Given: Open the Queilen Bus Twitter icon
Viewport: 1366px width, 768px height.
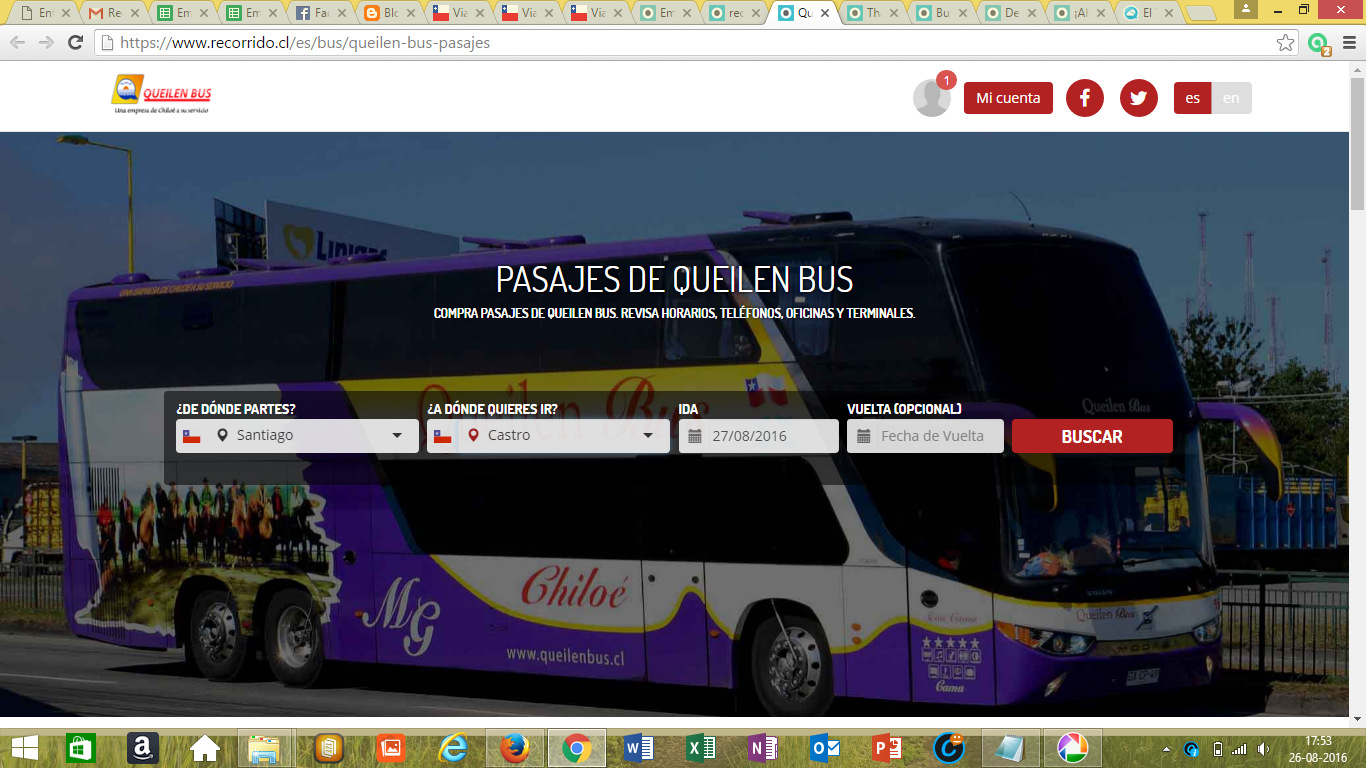Looking at the screenshot, I should (x=1138, y=97).
